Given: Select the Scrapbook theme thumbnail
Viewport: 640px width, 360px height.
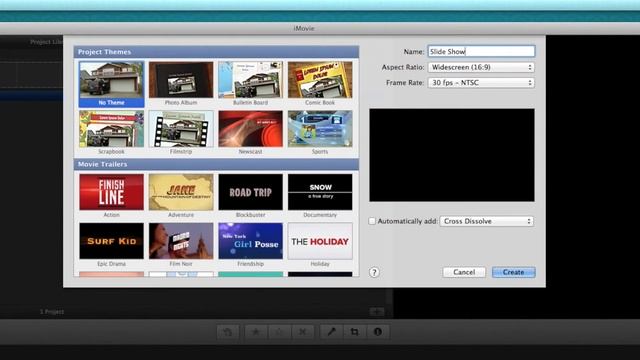Looking at the screenshot, I should tap(111, 129).
